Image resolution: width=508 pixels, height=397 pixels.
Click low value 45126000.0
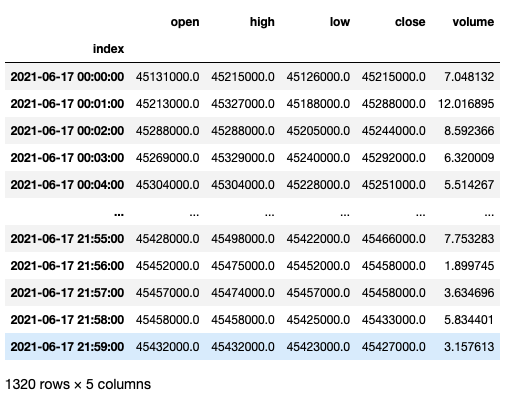pyautogui.click(x=318, y=77)
